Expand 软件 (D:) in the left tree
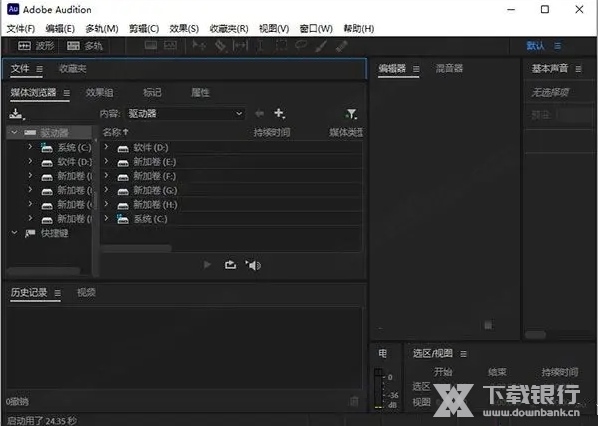This screenshot has height=426, width=598. point(30,161)
